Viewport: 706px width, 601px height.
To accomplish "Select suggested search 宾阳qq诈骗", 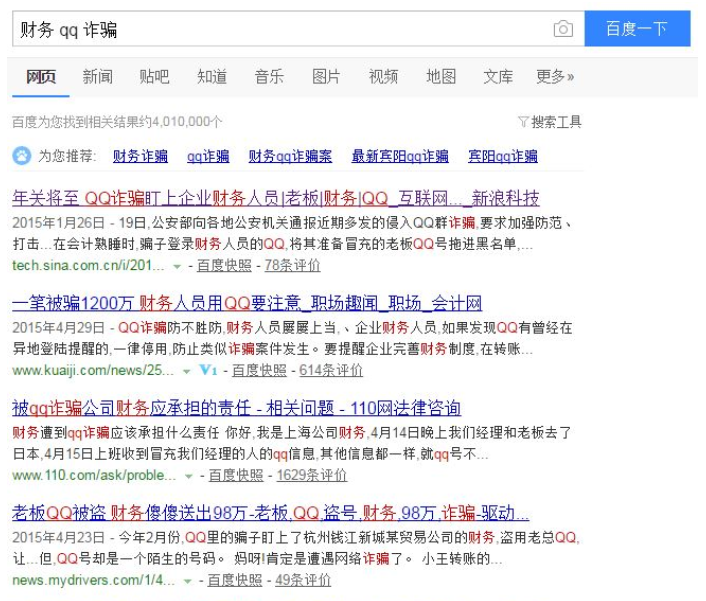I will coord(502,156).
